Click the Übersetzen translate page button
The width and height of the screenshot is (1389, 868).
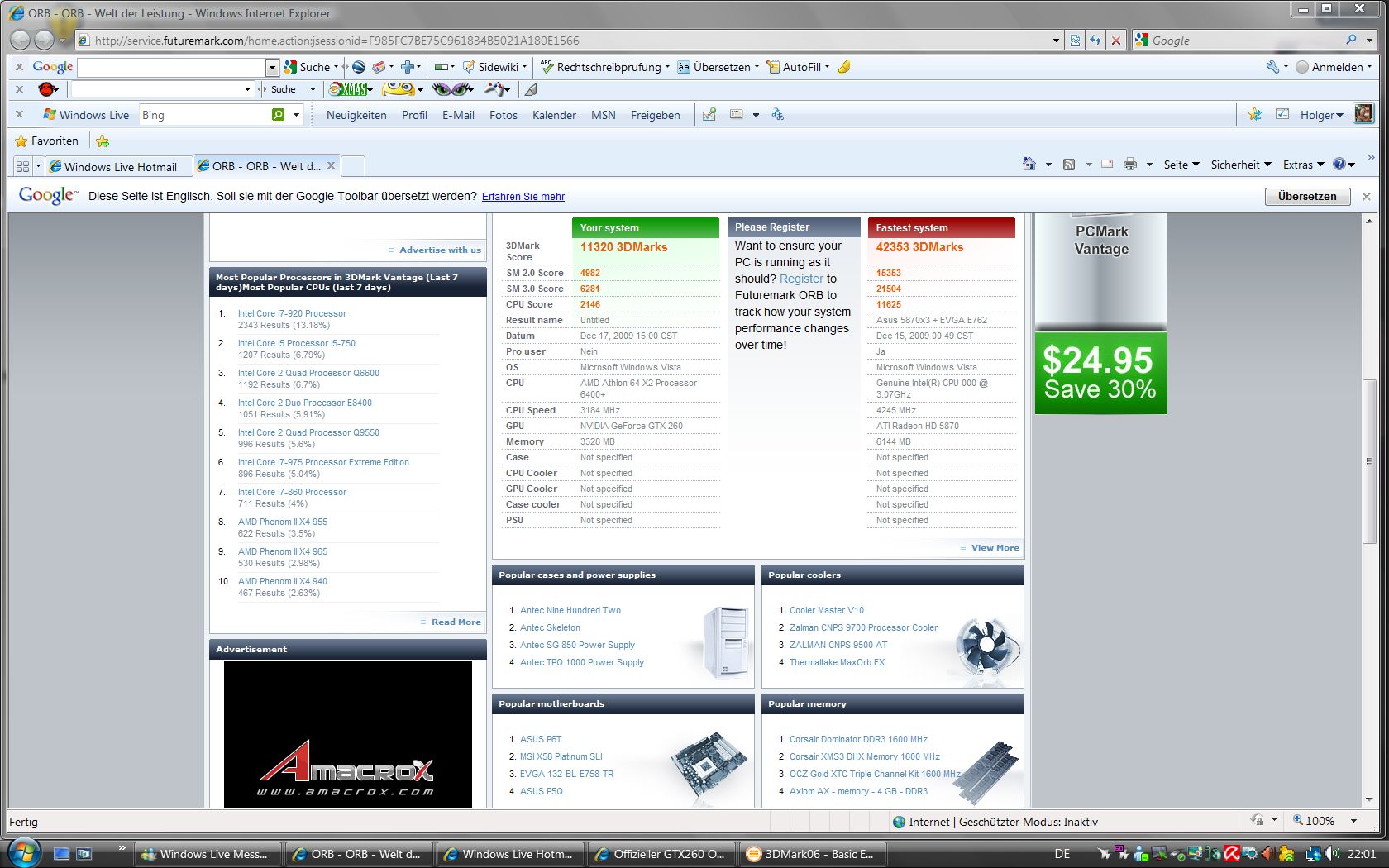coord(1307,196)
